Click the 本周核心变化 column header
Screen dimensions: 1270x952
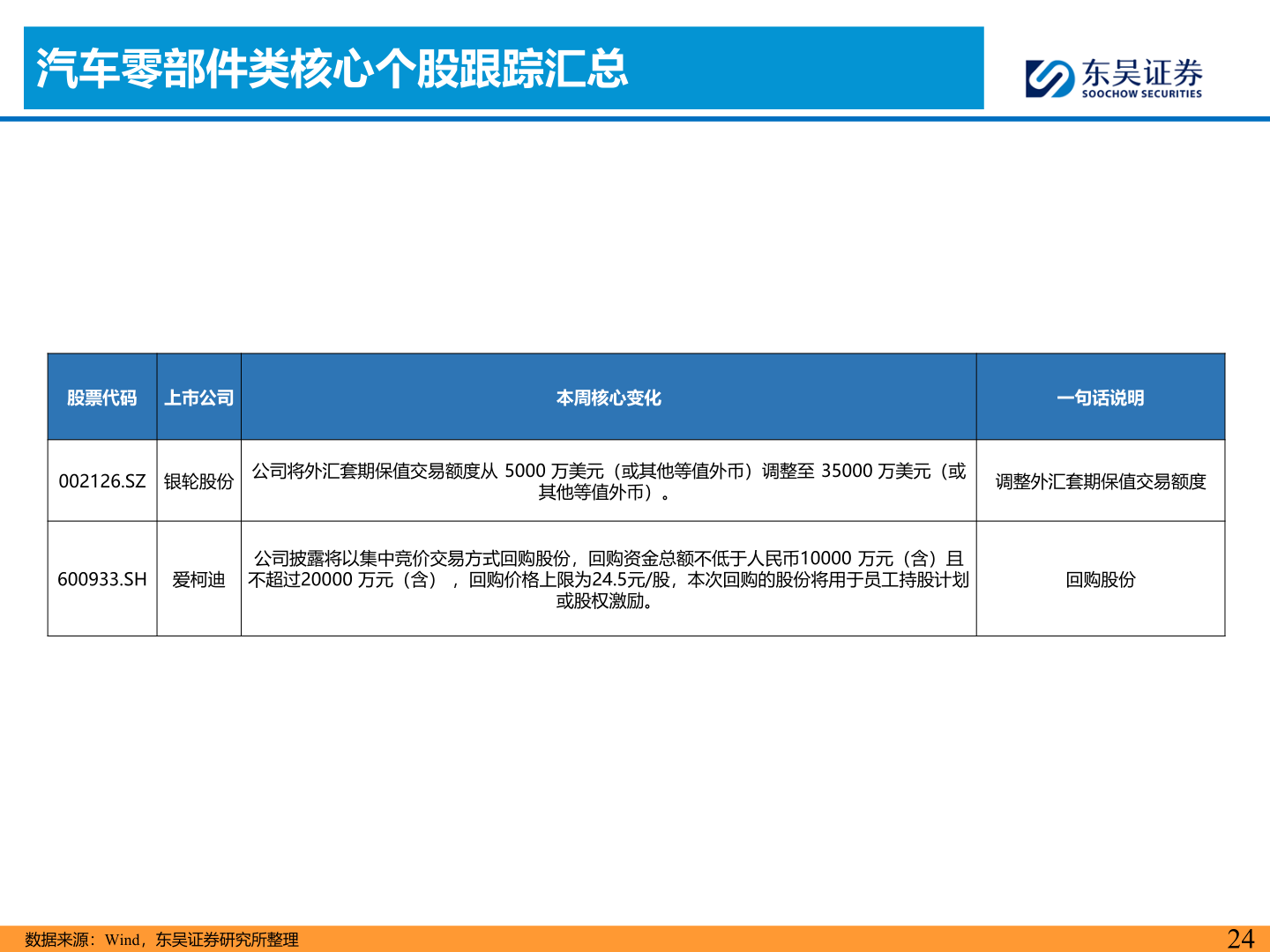click(609, 398)
